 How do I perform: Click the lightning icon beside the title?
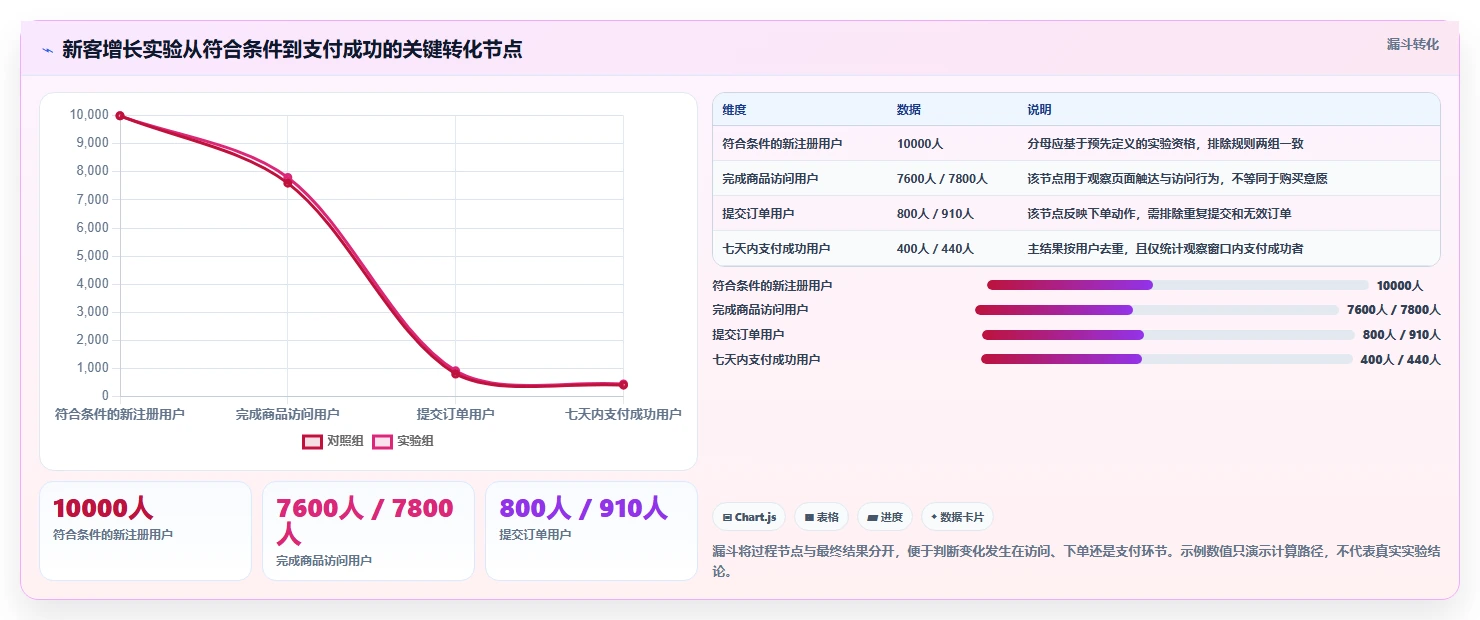click(x=47, y=50)
